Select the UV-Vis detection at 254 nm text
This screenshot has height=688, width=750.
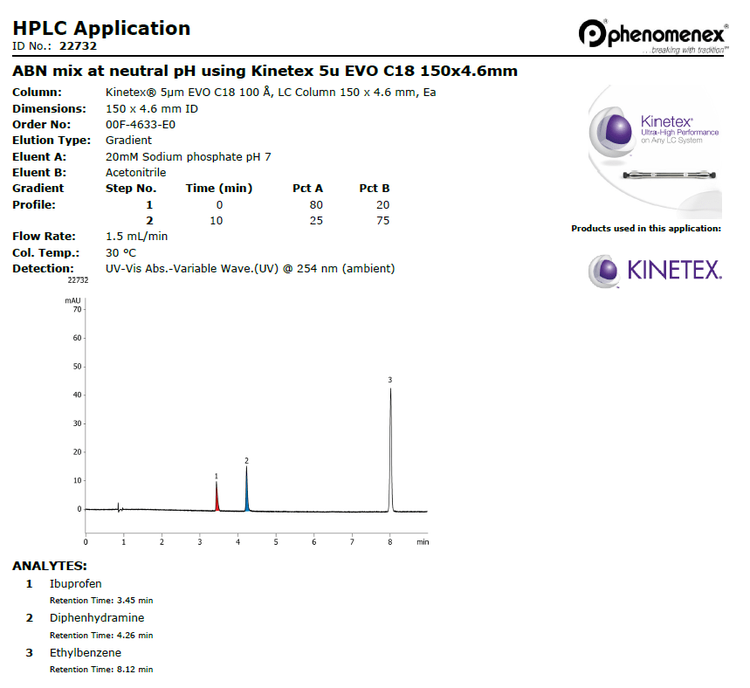(250, 269)
